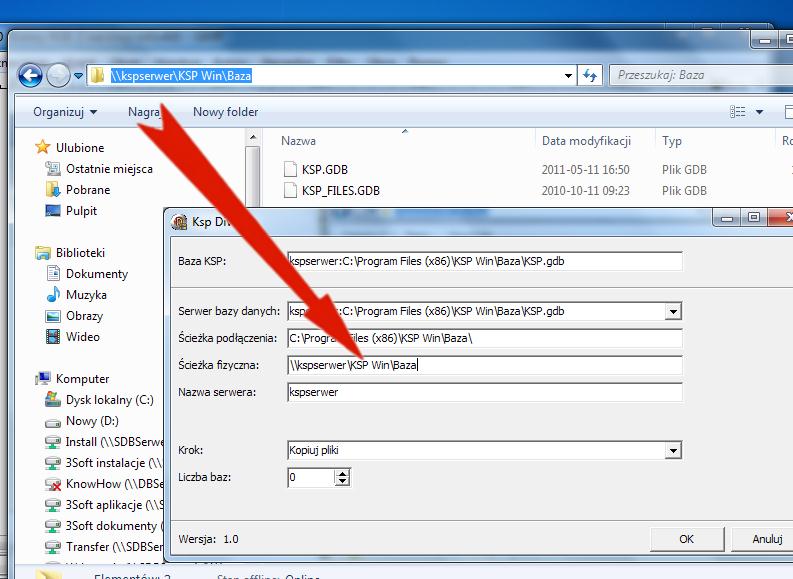Open Dokumenty library
This screenshot has width=793, height=579.
[87, 274]
